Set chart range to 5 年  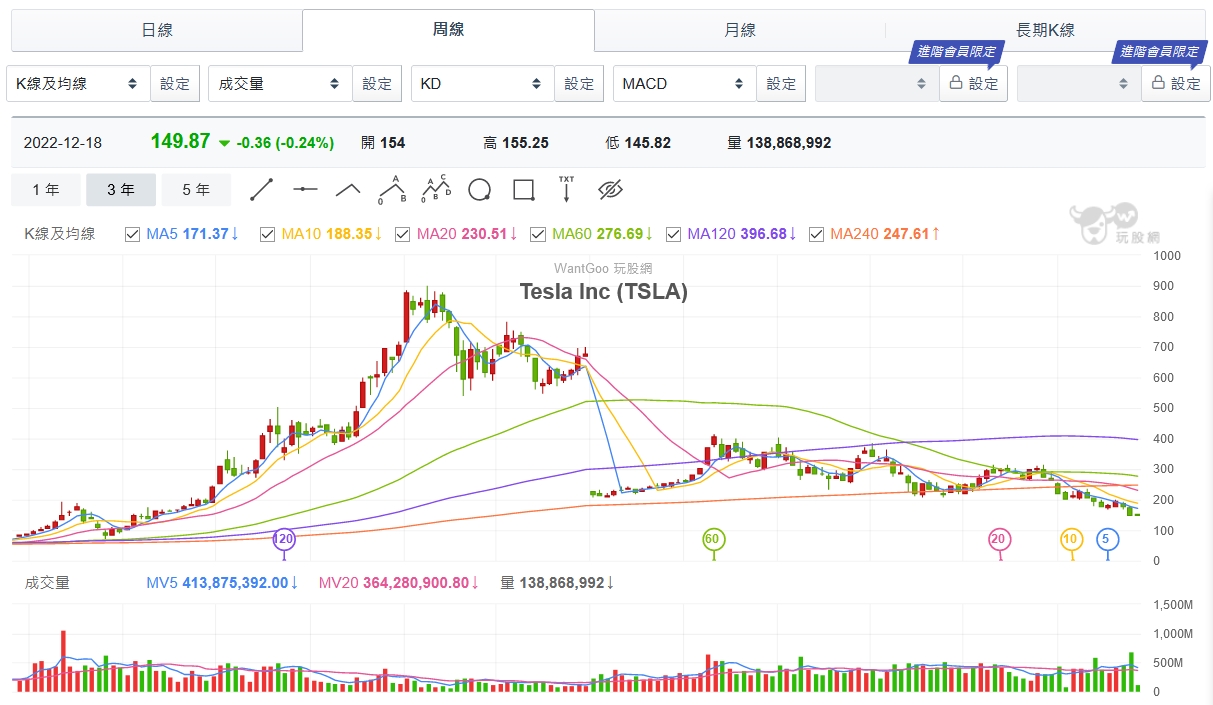coord(196,190)
